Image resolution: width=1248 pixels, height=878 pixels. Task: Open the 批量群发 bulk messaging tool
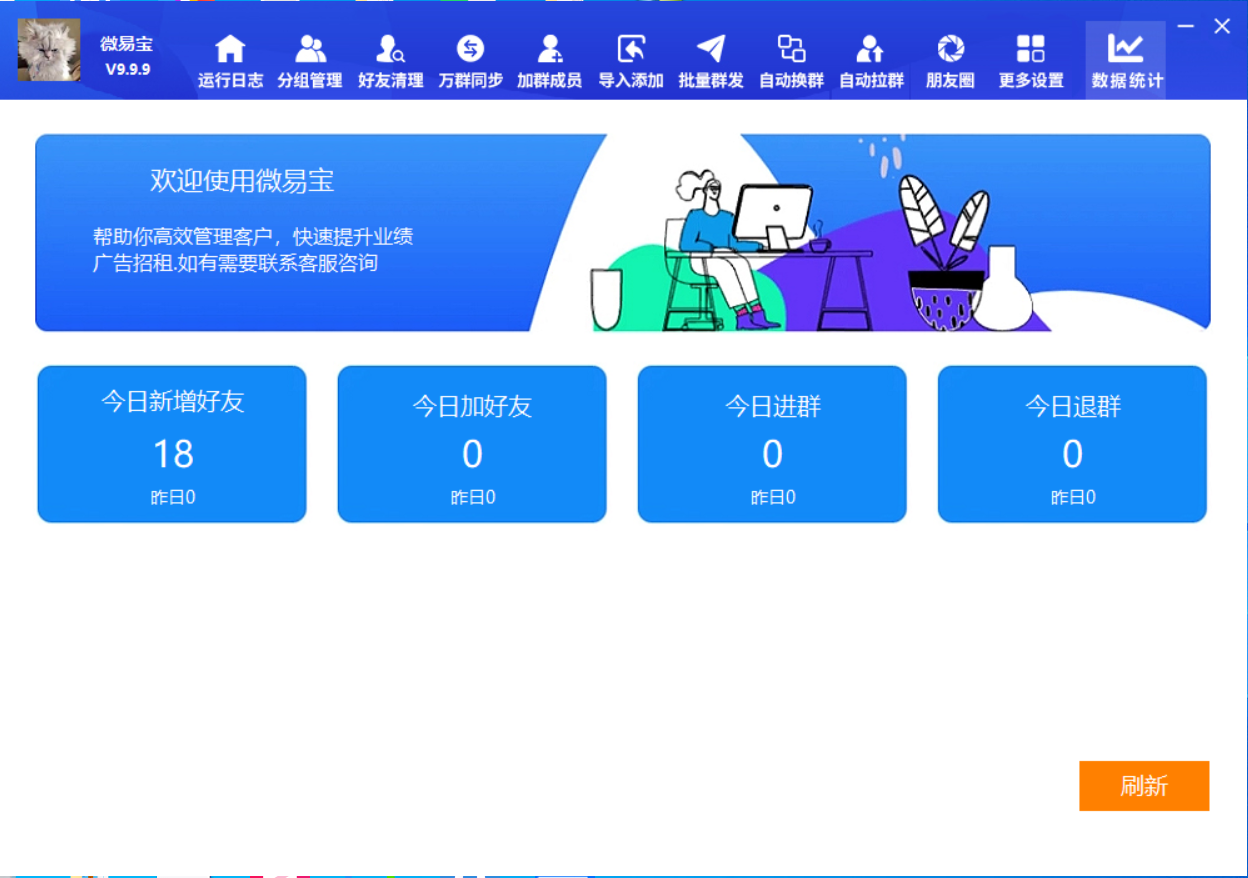pos(710,60)
